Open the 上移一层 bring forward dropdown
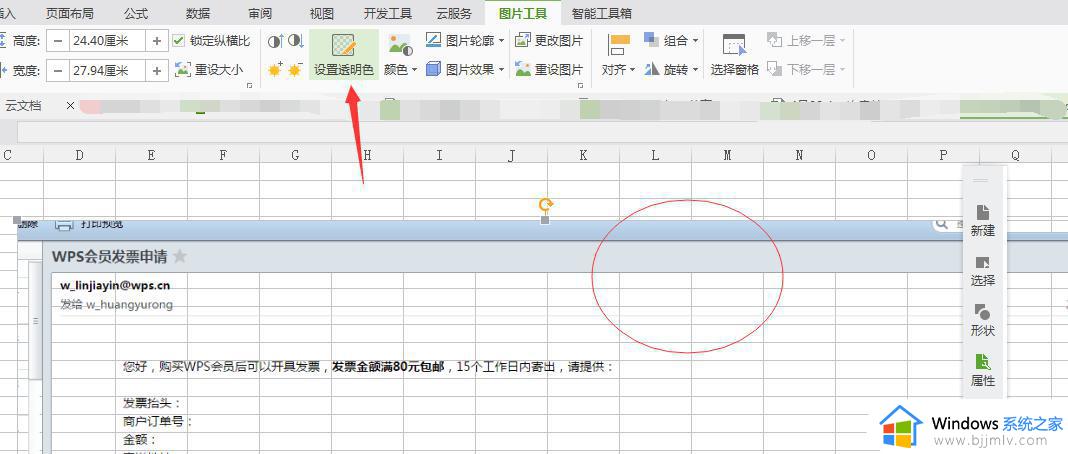This screenshot has width=1068, height=454. tap(806, 41)
